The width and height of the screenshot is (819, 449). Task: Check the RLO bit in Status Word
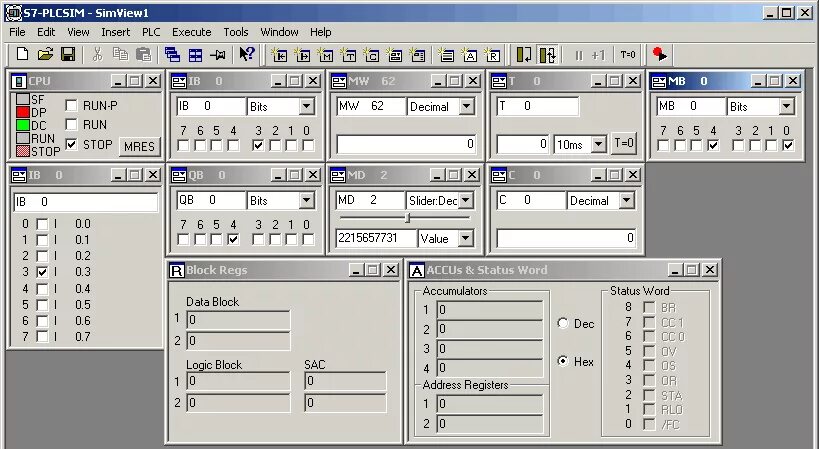pyautogui.click(x=649, y=410)
